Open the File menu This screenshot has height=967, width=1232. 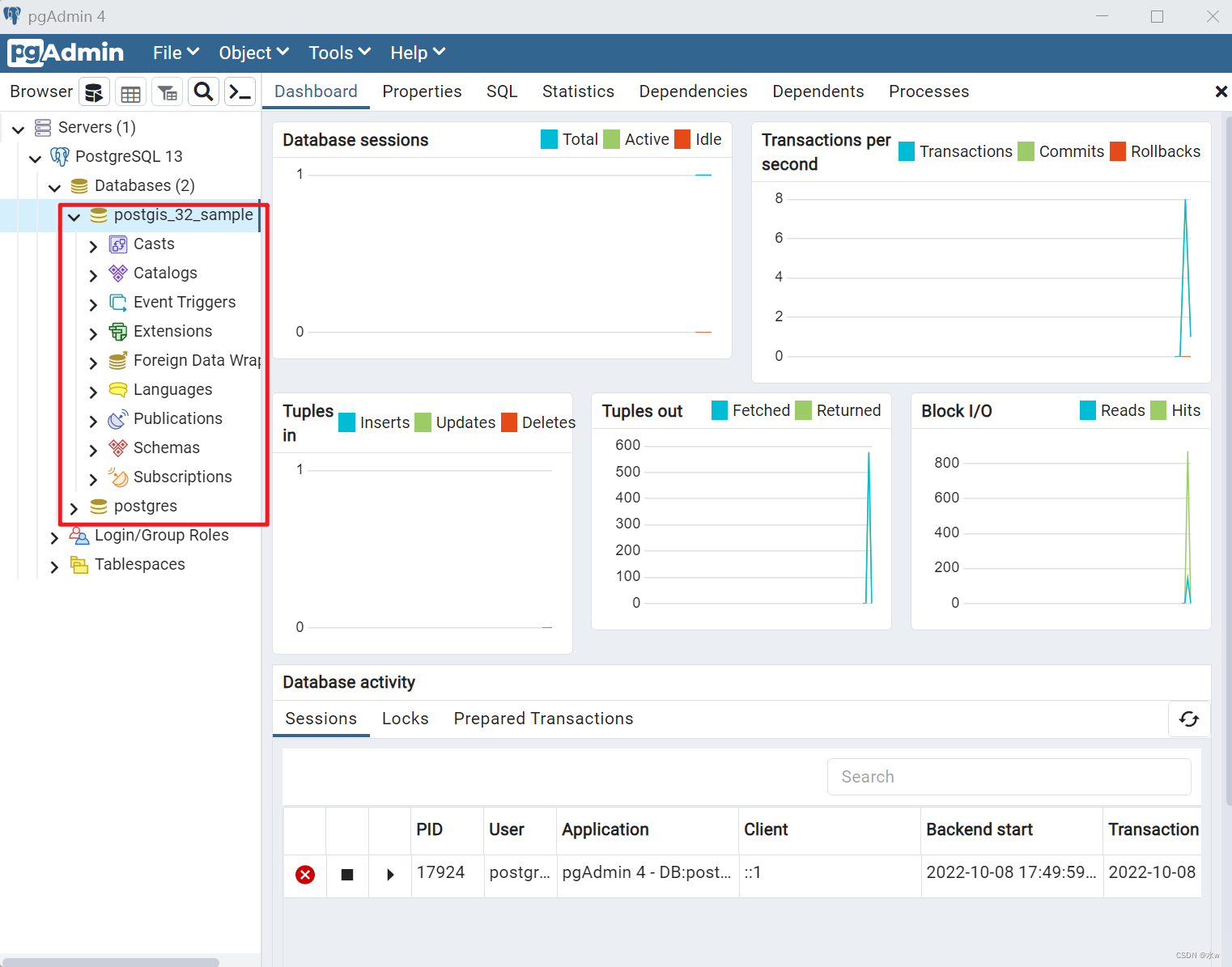tap(176, 53)
